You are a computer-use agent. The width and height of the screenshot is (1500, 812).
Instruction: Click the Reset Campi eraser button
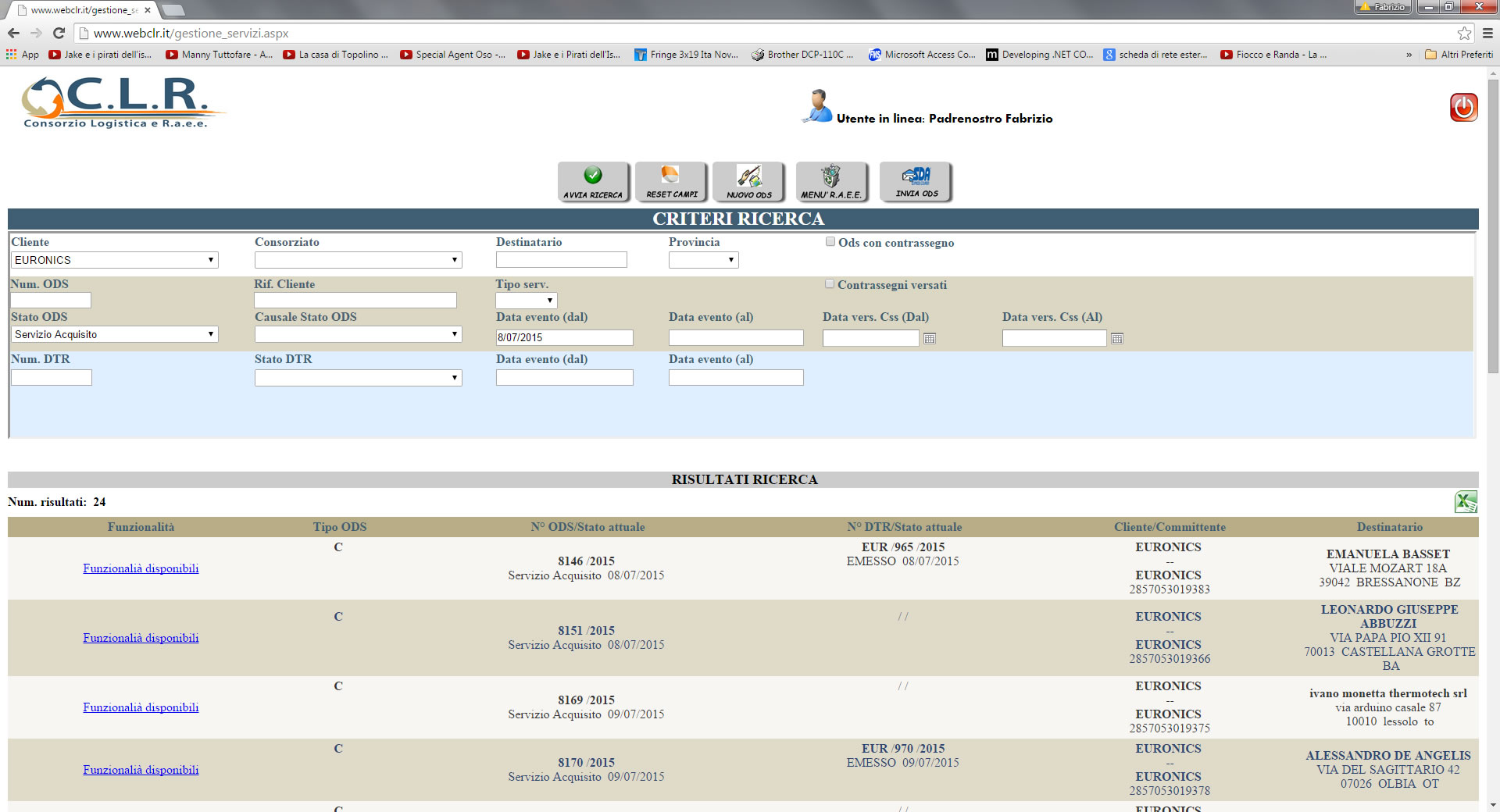pyautogui.click(x=671, y=182)
